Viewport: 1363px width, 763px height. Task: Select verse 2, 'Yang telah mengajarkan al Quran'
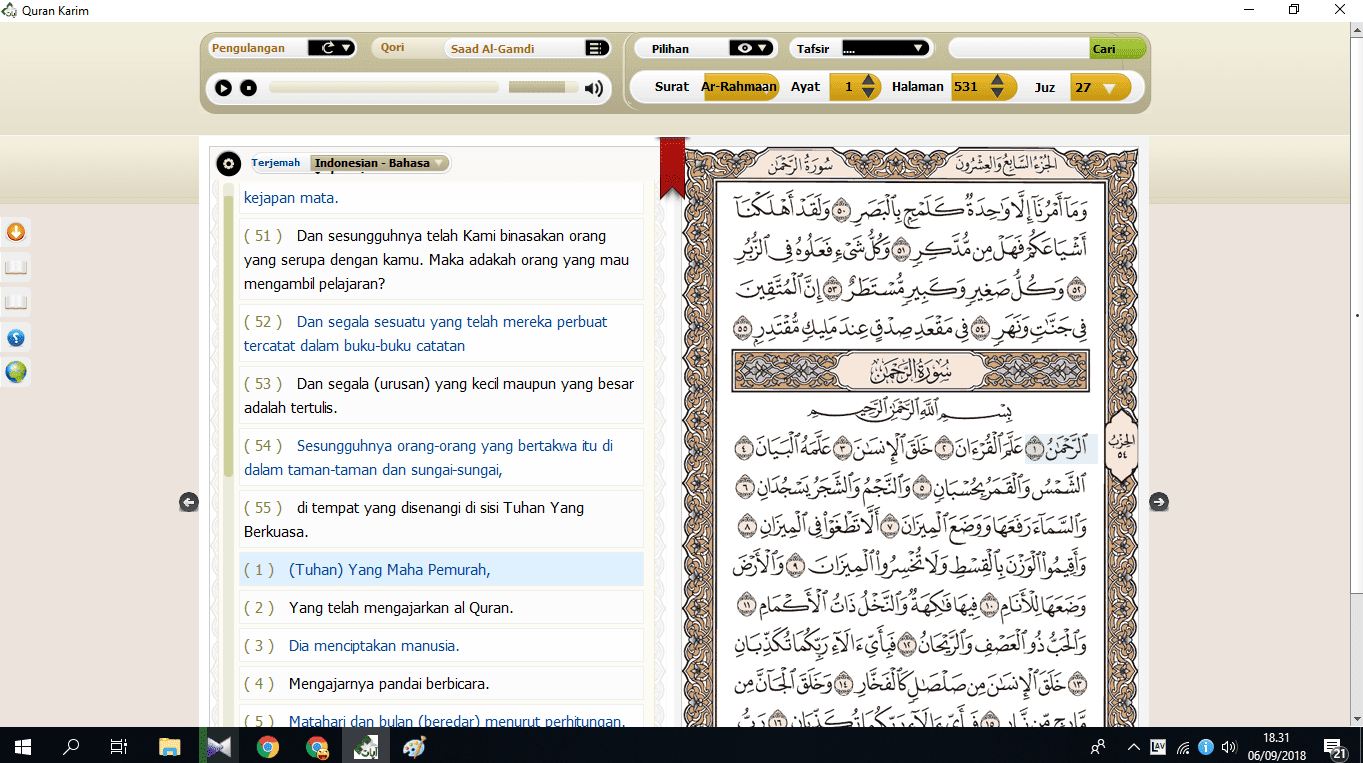click(x=441, y=608)
